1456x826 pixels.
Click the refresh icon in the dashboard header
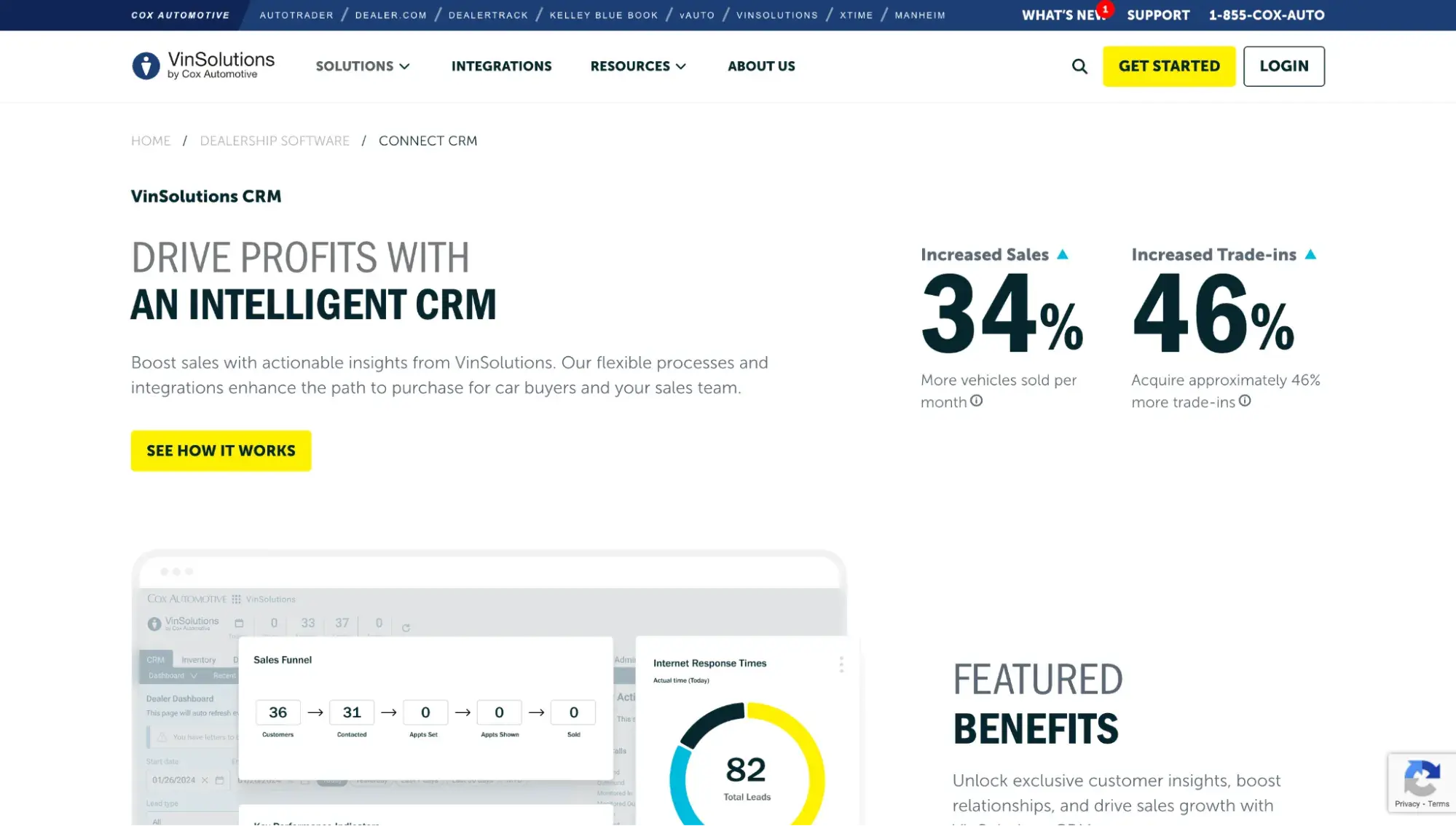click(406, 626)
